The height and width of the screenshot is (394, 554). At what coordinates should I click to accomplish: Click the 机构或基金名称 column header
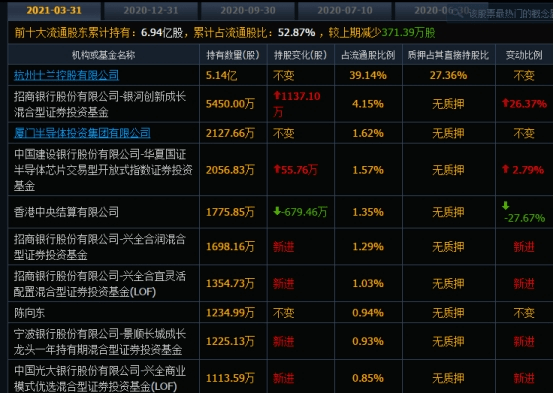coord(104,55)
